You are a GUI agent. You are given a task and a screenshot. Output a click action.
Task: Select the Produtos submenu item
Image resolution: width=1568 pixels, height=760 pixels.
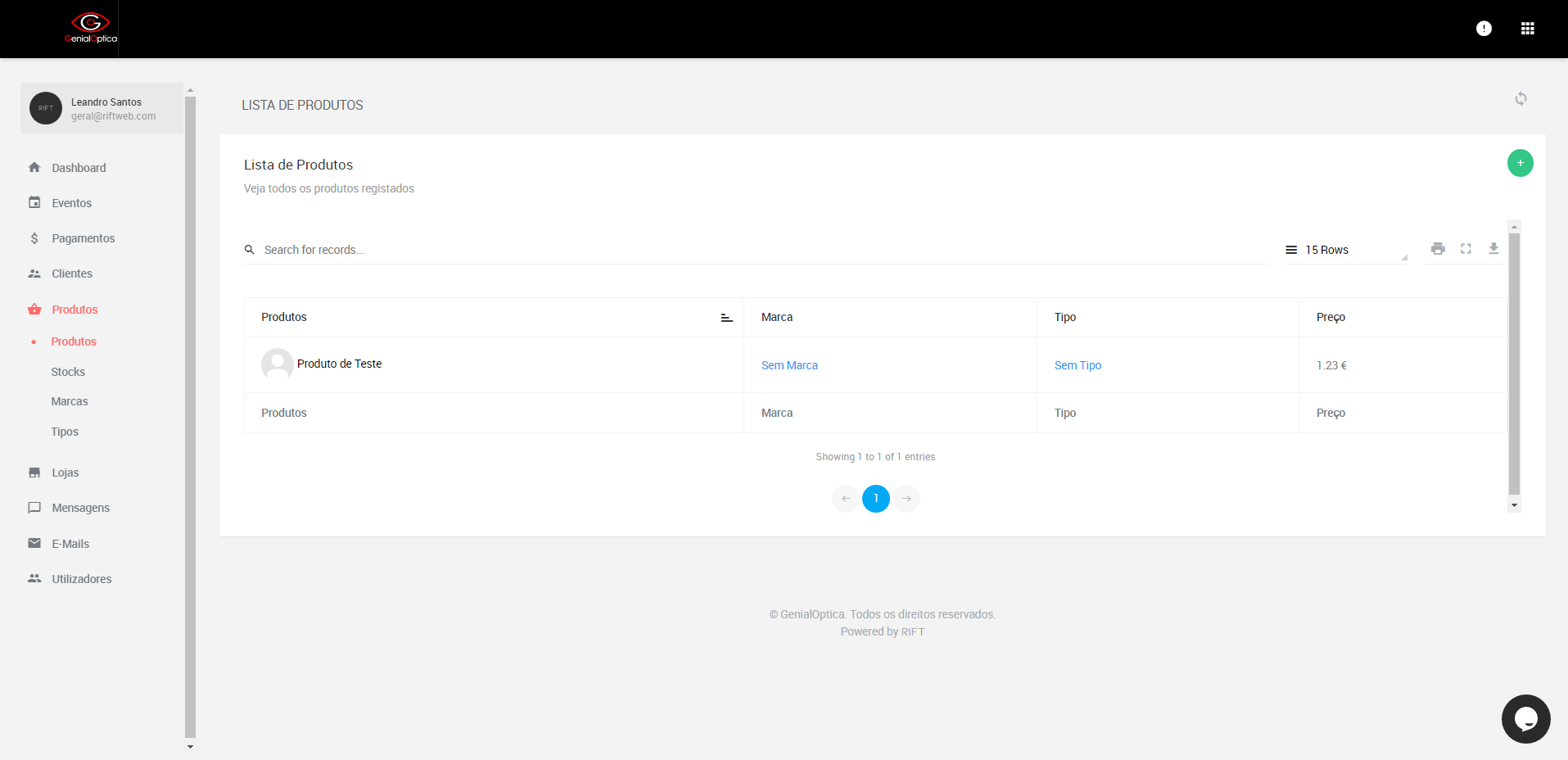pyautogui.click(x=74, y=342)
